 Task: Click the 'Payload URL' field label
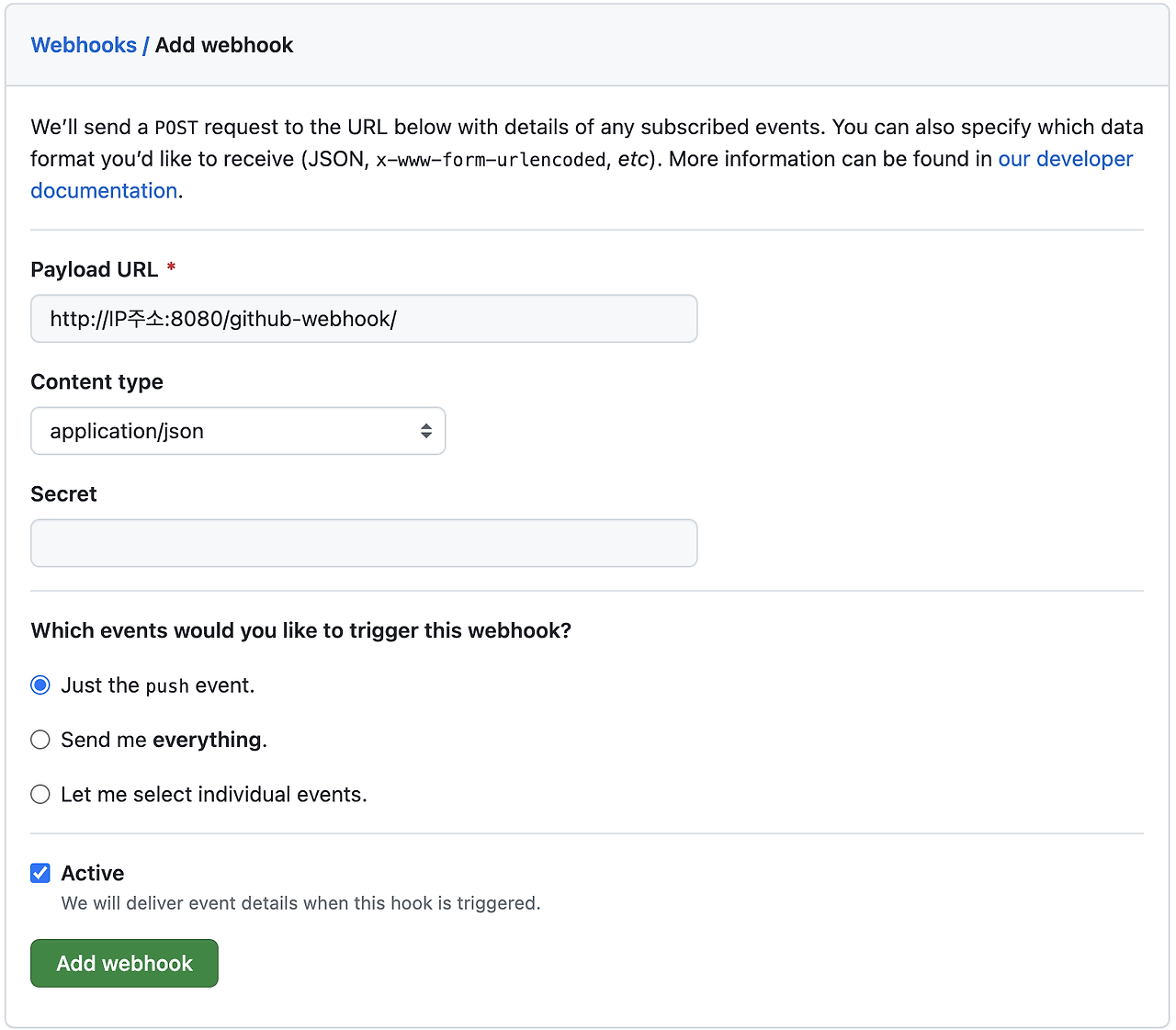[x=94, y=269]
